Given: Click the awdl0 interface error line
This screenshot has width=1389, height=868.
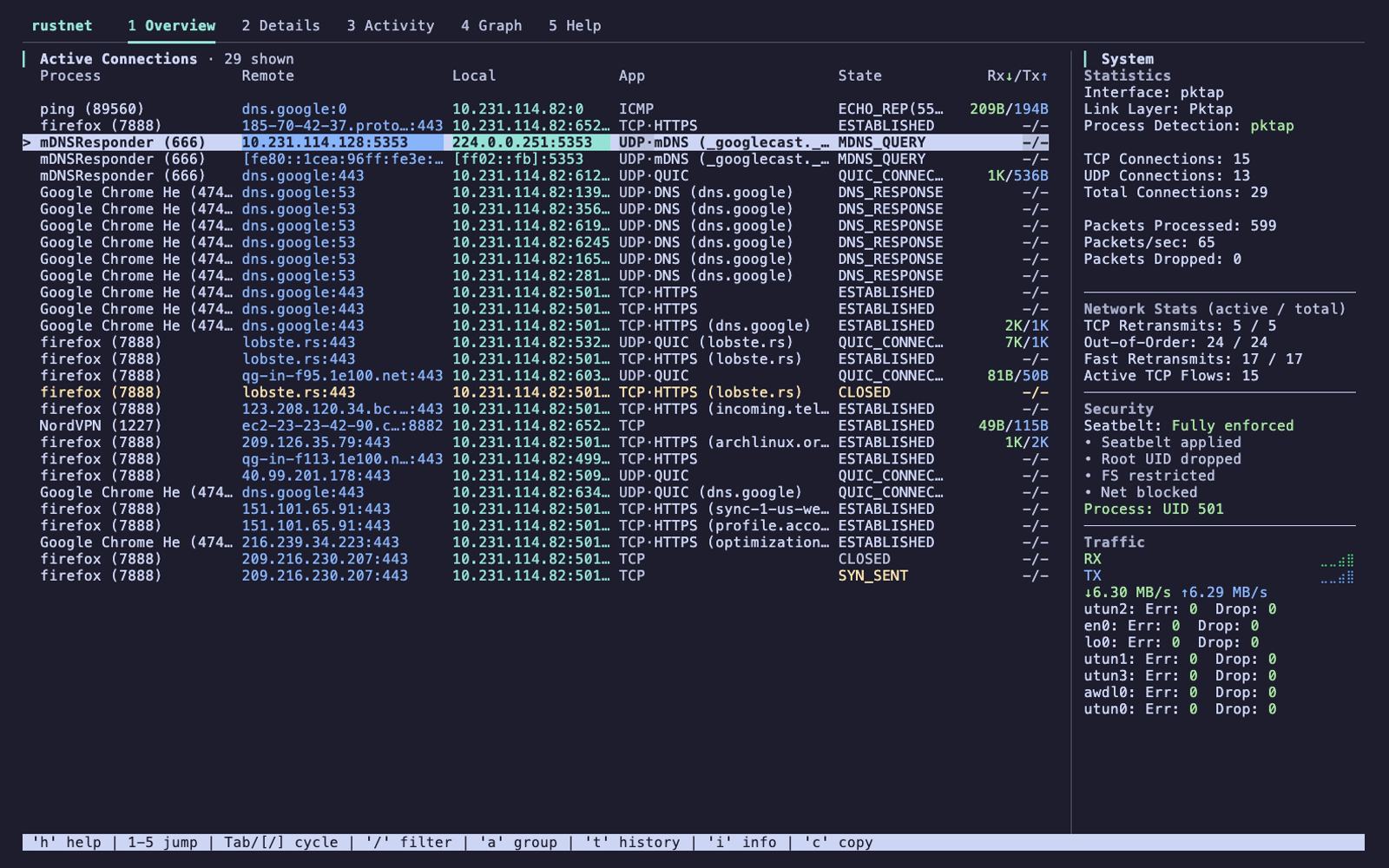Looking at the screenshot, I should coord(1180,693).
